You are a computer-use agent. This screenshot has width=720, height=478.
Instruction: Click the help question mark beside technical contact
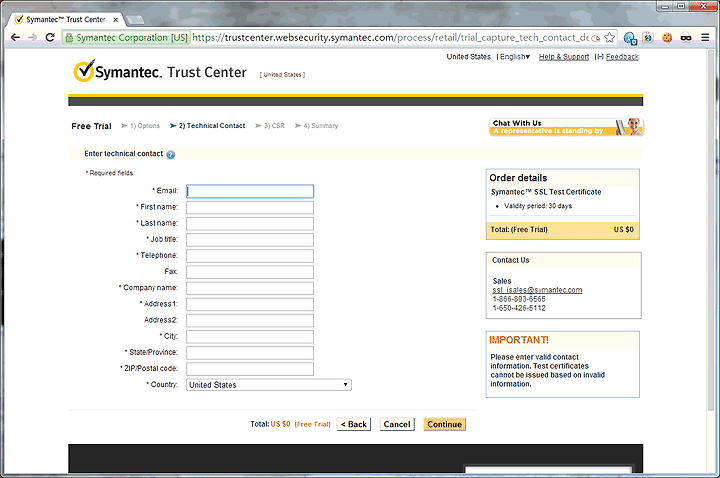pyautogui.click(x=170, y=155)
